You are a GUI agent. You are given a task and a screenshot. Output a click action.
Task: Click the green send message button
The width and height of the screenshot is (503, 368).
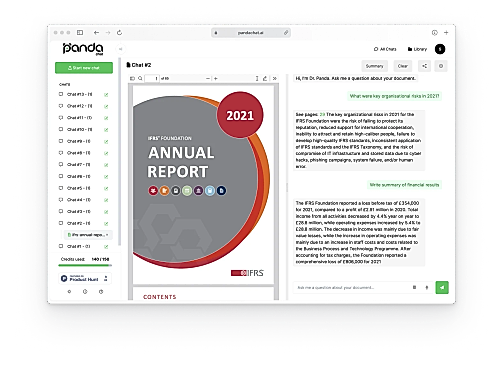[x=442, y=287]
